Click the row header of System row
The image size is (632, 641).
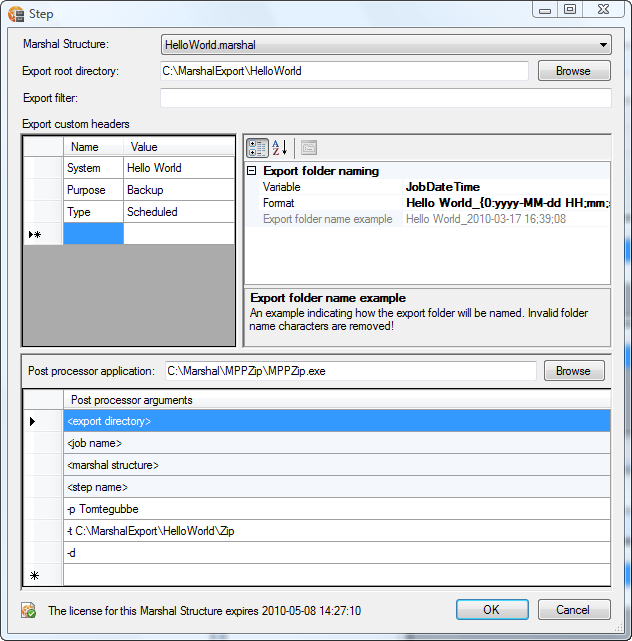43,168
